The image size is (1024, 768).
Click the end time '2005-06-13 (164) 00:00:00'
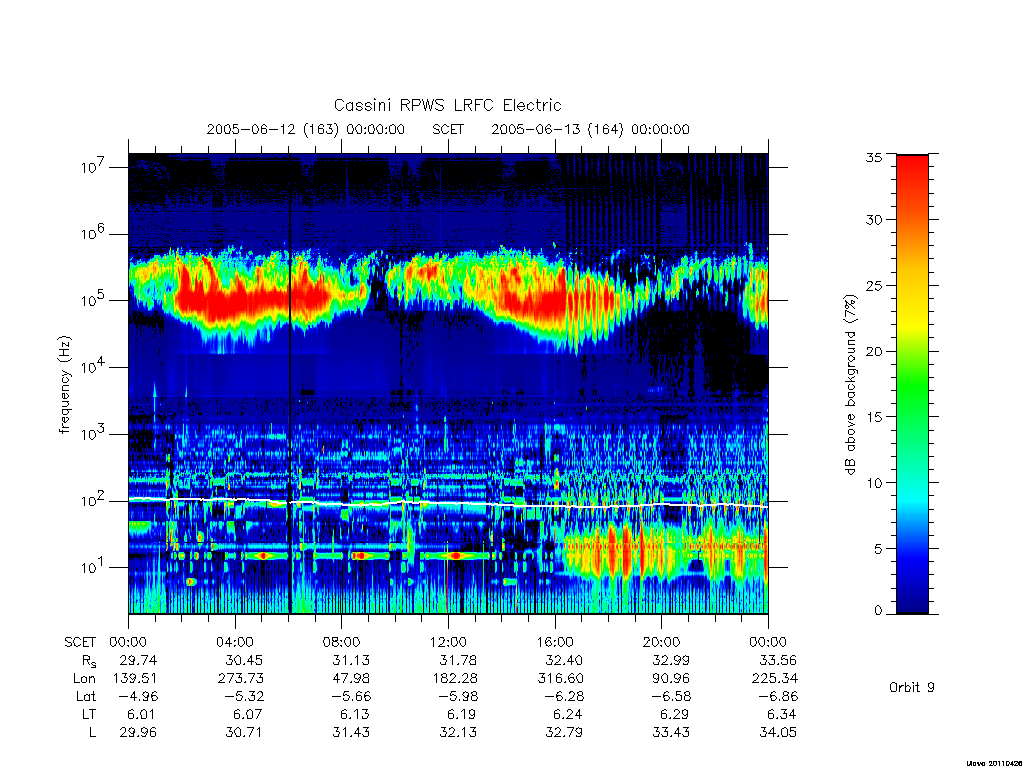(590, 129)
